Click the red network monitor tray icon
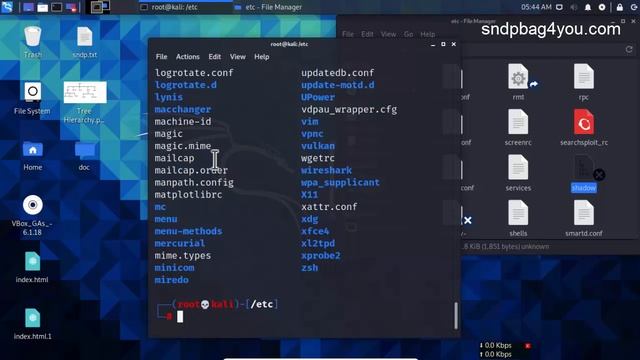 [x=528, y=346]
